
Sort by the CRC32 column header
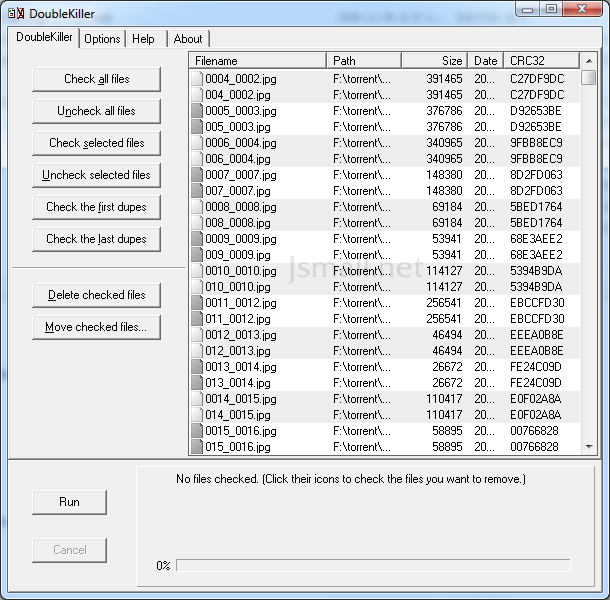tap(542, 61)
